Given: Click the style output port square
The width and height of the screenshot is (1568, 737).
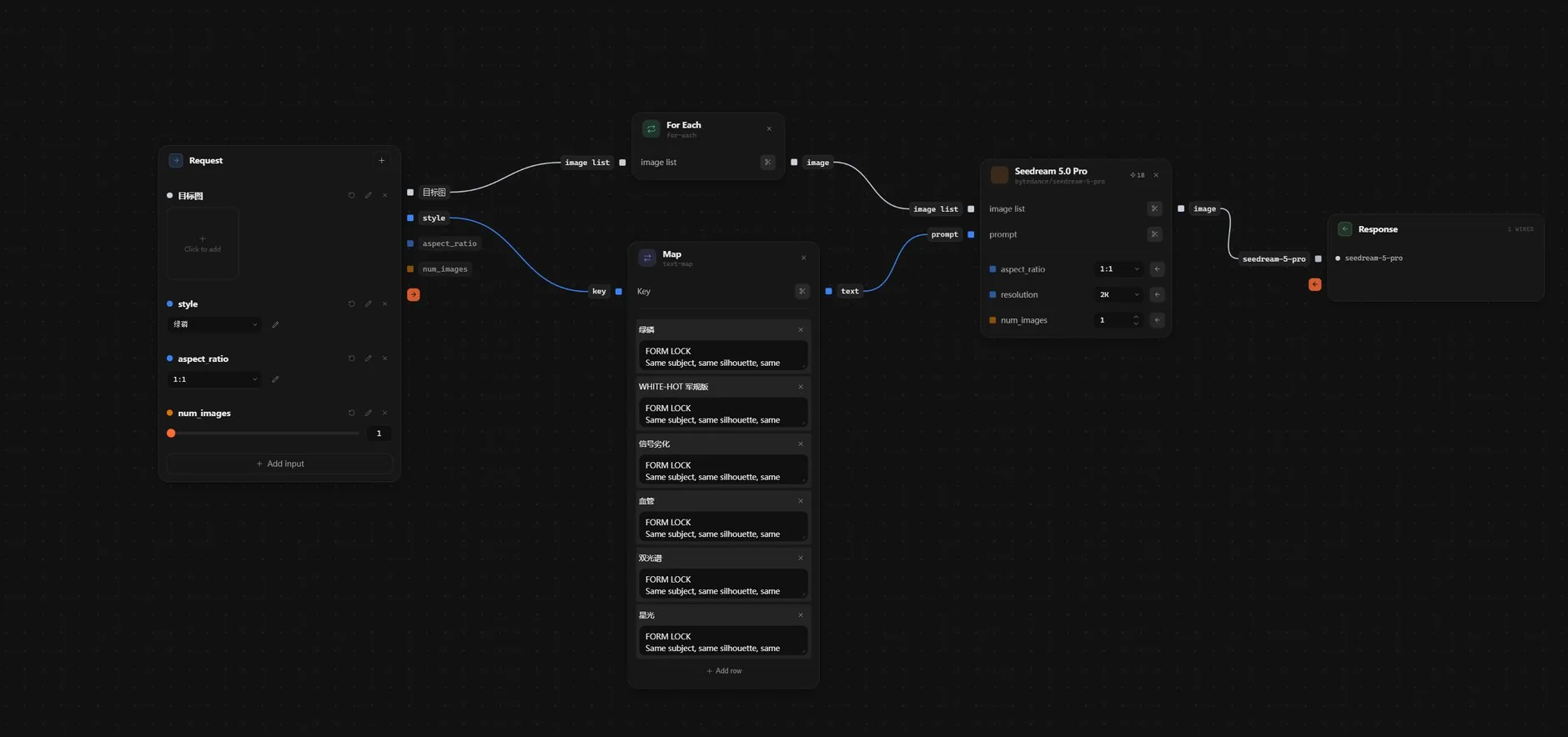Looking at the screenshot, I should (410, 218).
